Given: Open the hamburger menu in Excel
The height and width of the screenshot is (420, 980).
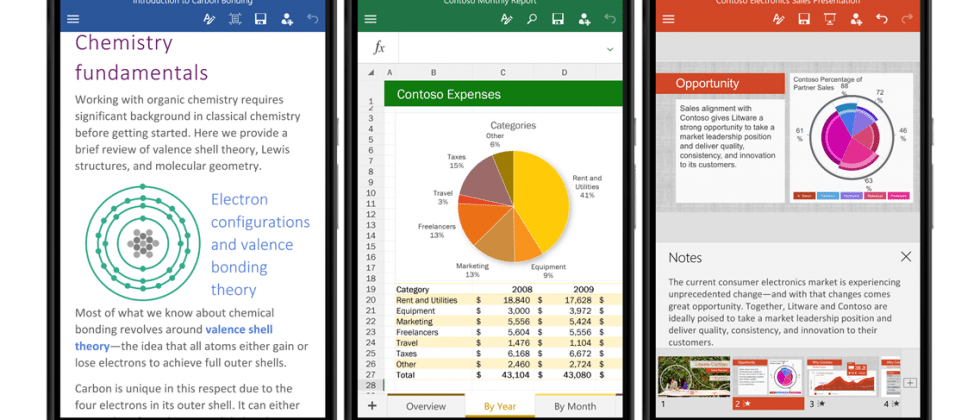Looking at the screenshot, I should [x=371, y=19].
